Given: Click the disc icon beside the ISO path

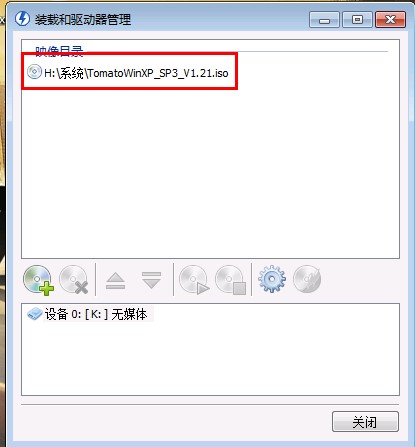Looking at the screenshot, I should pos(34,72).
